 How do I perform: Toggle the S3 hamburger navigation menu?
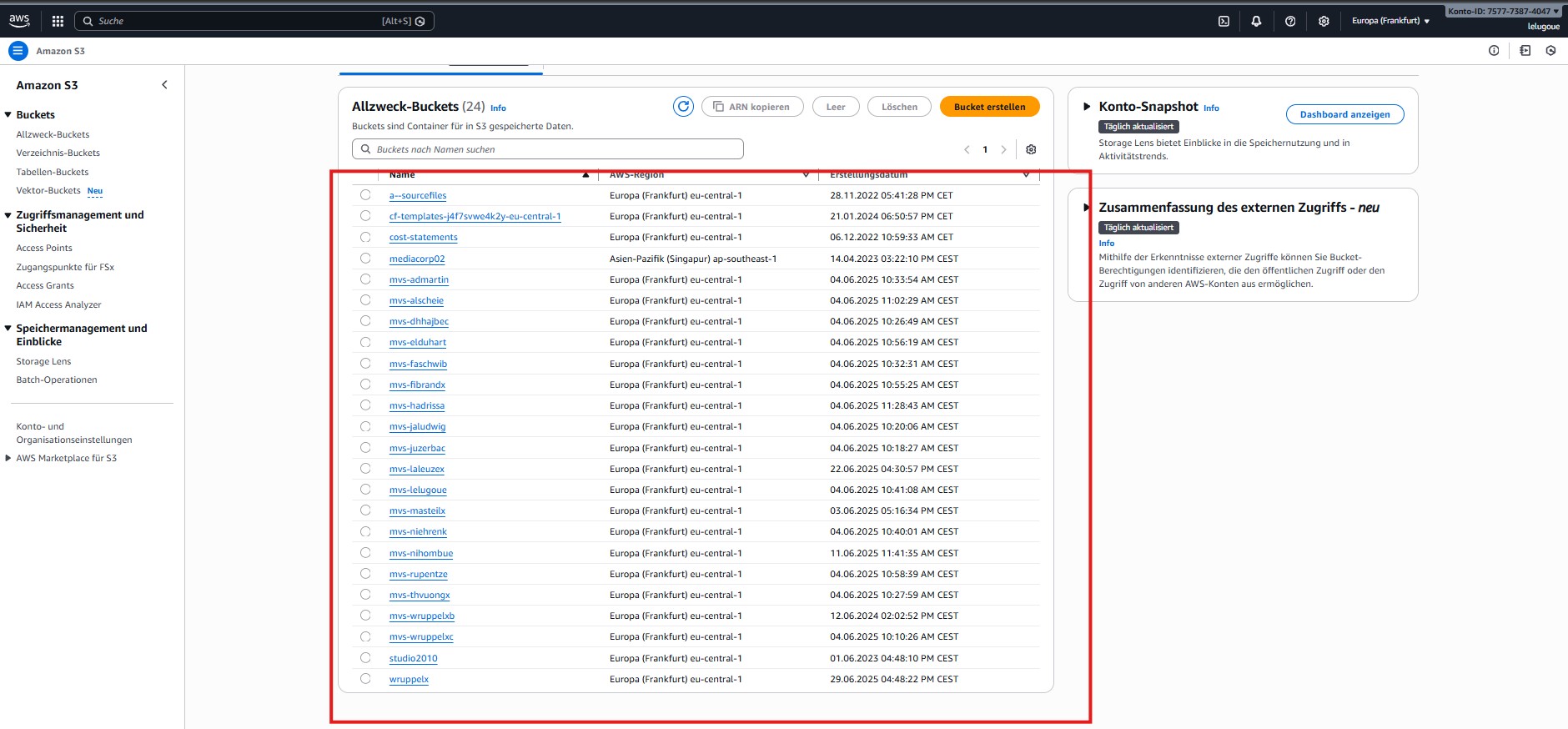pyautogui.click(x=18, y=51)
